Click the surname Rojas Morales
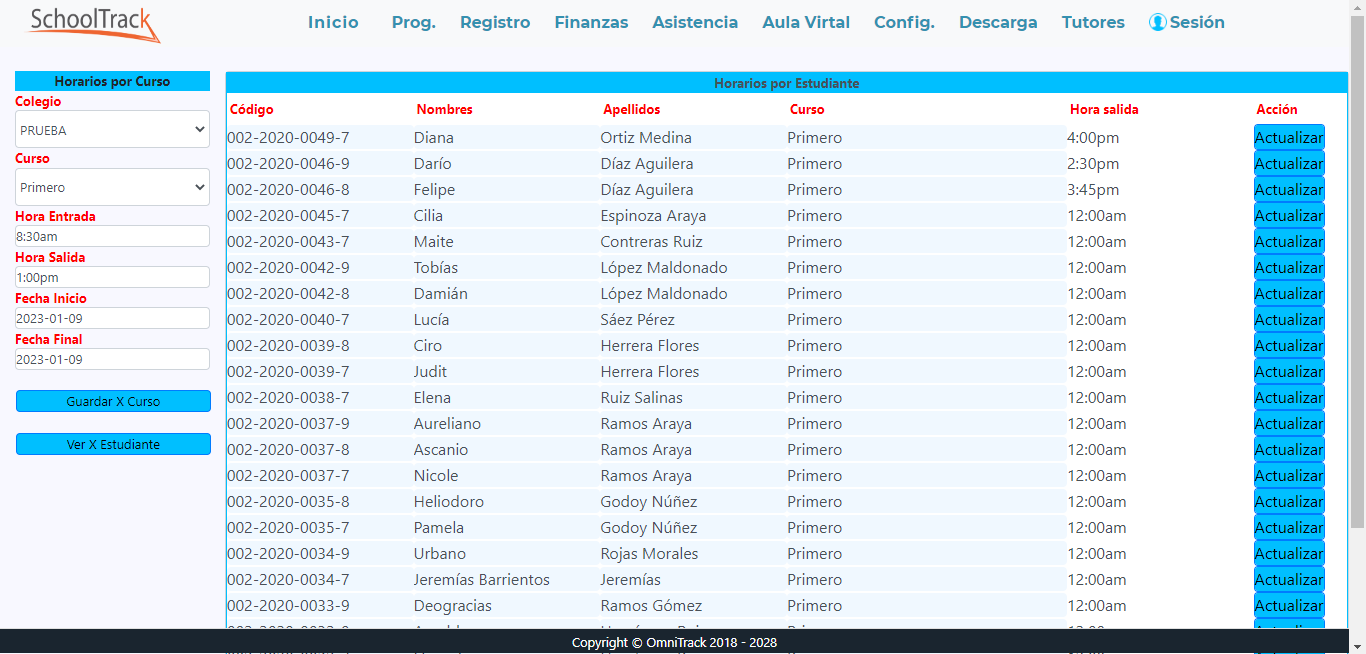 pos(649,554)
